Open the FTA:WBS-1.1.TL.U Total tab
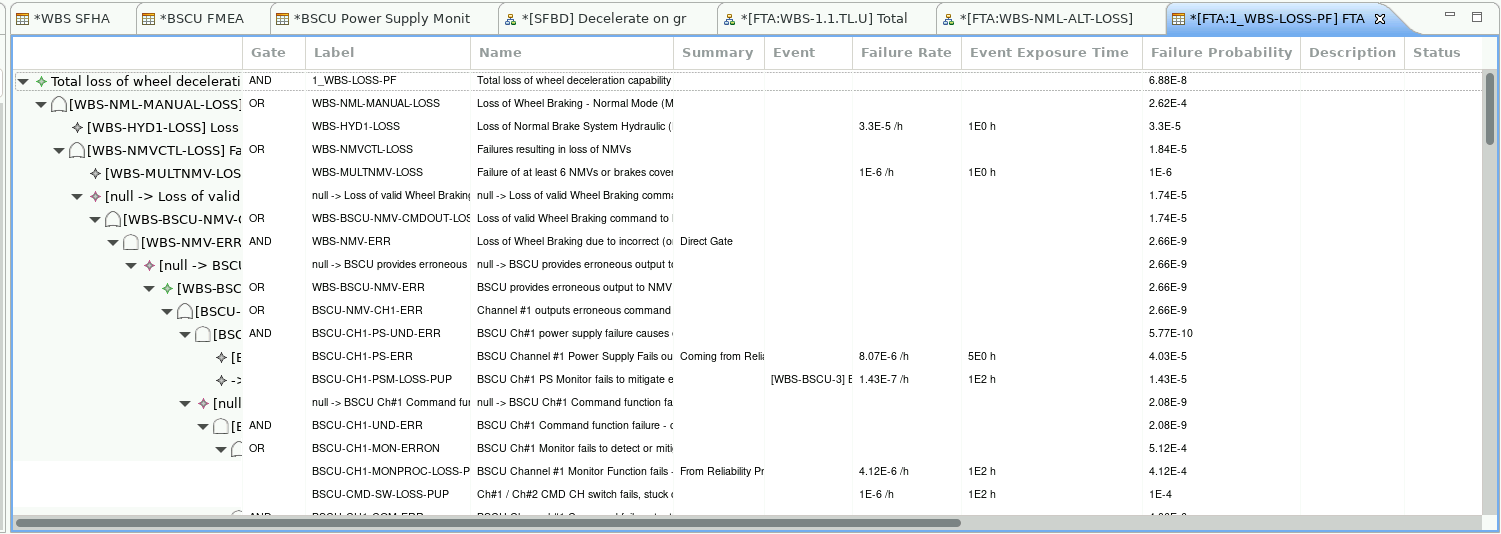1501x534 pixels. [x=826, y=19]
